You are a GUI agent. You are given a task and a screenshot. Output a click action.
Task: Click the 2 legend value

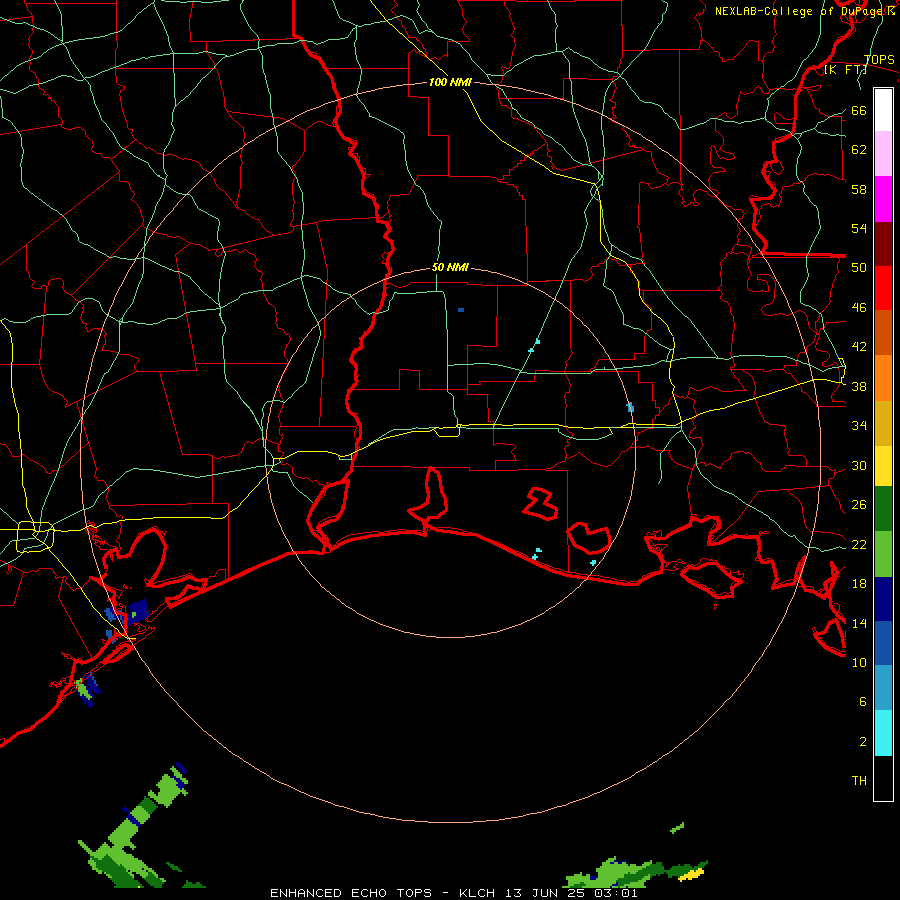(x=863, y=742)
